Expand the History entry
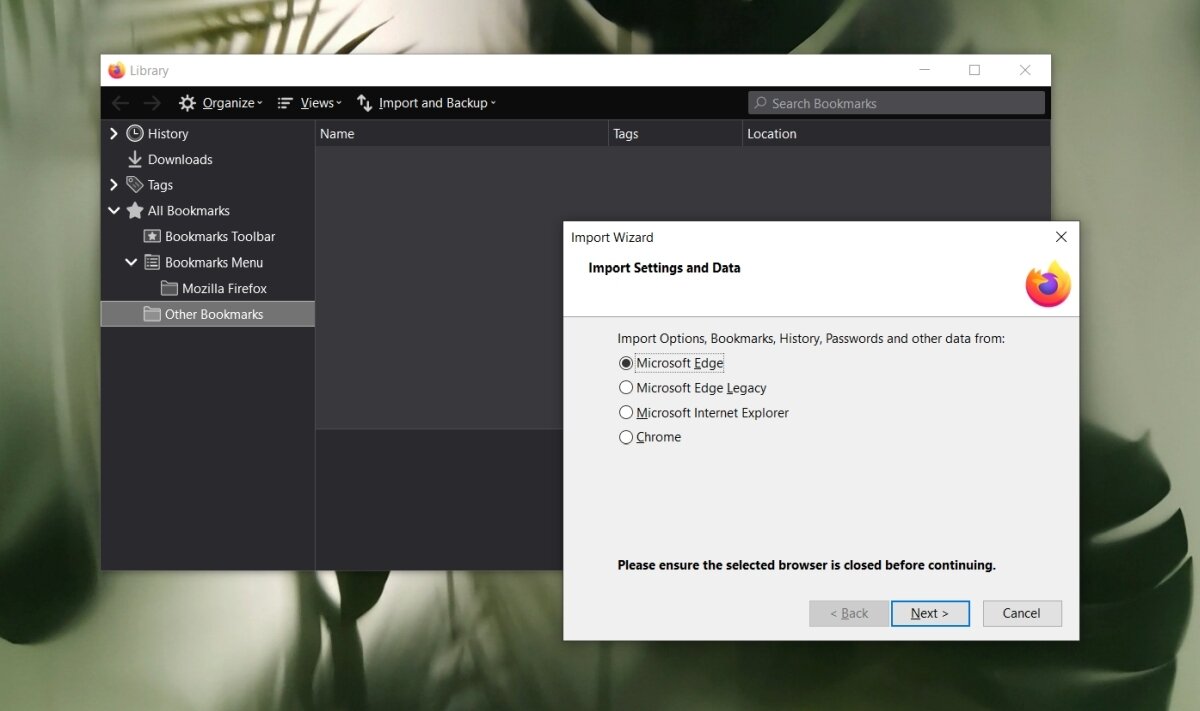1200x711 pixels. (x=113, y=133)
